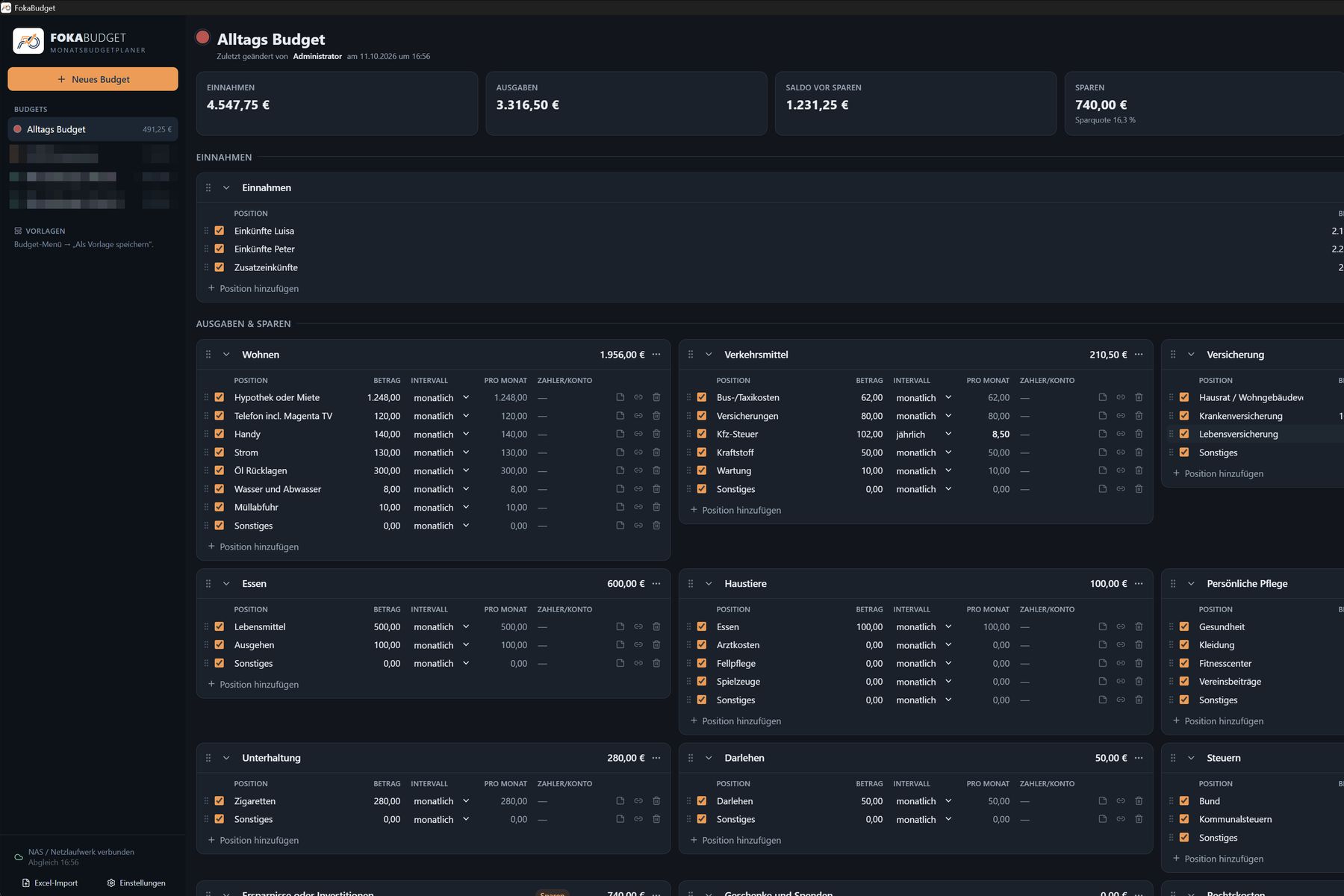Delete the Müllabfuhr position
This screenshot has width=1344, height=896.
coord(656,507)
